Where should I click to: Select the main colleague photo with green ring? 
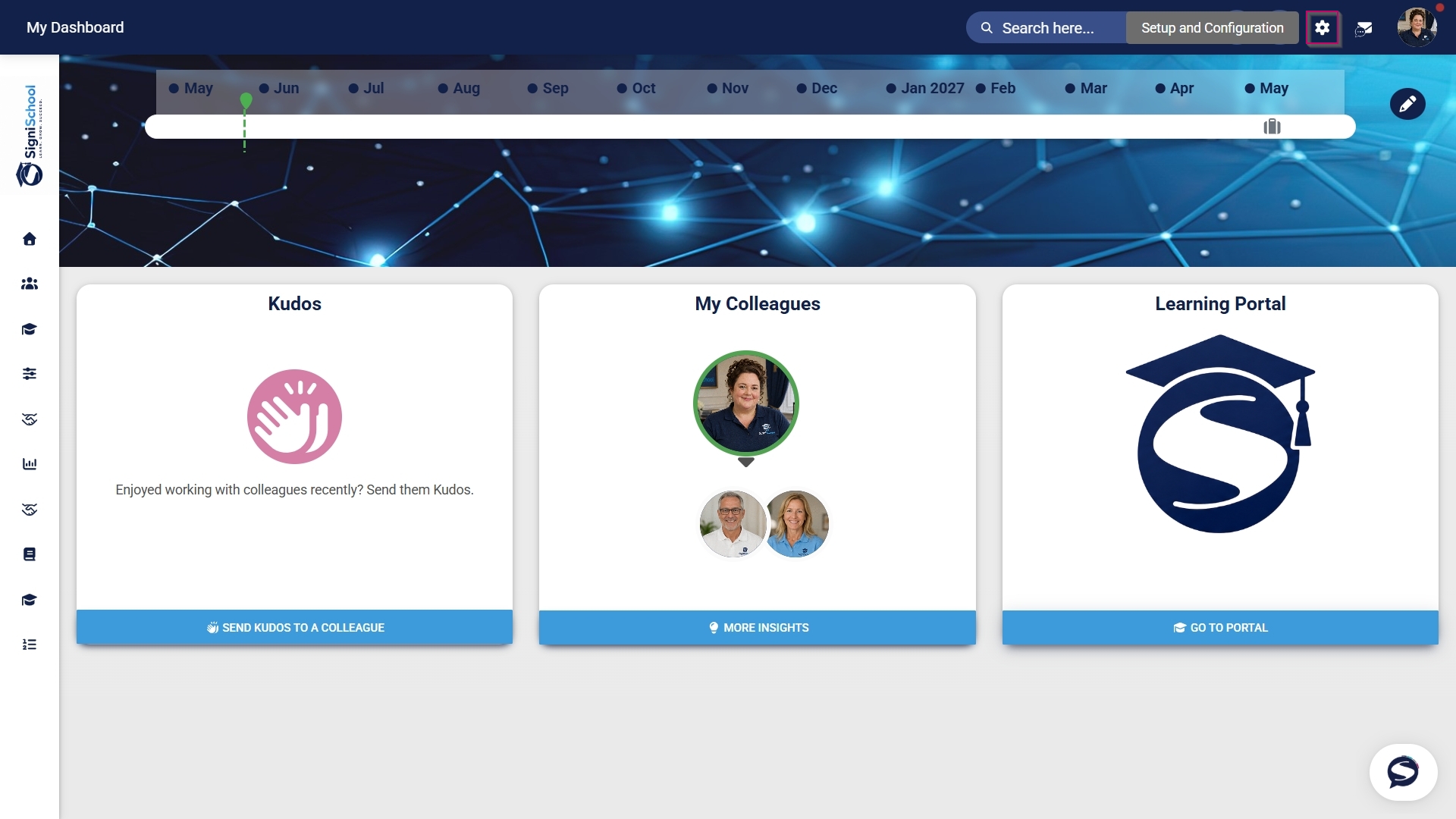(x=746, y=403)
